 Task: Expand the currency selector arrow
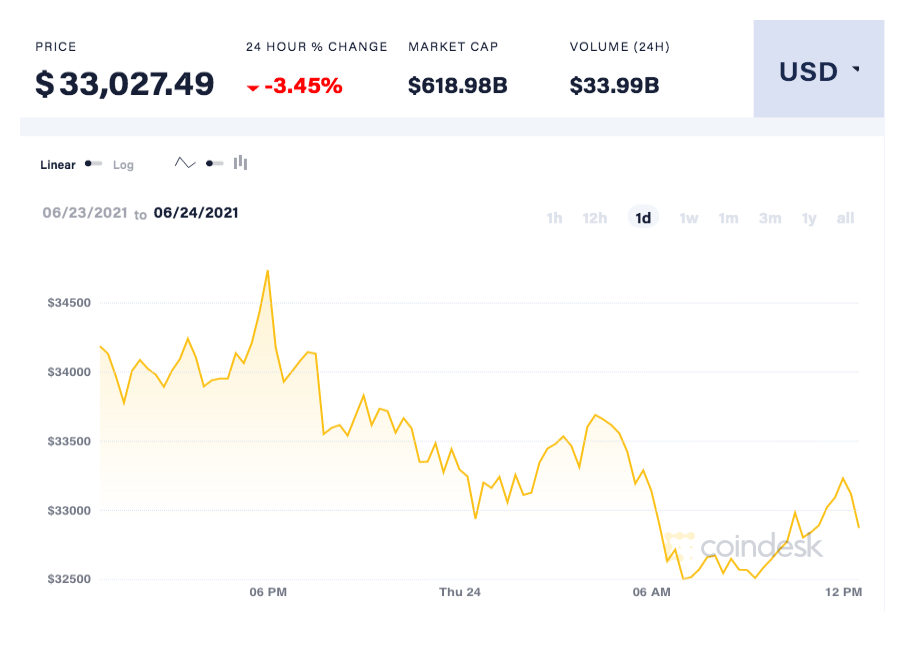[x=855, y=70]
